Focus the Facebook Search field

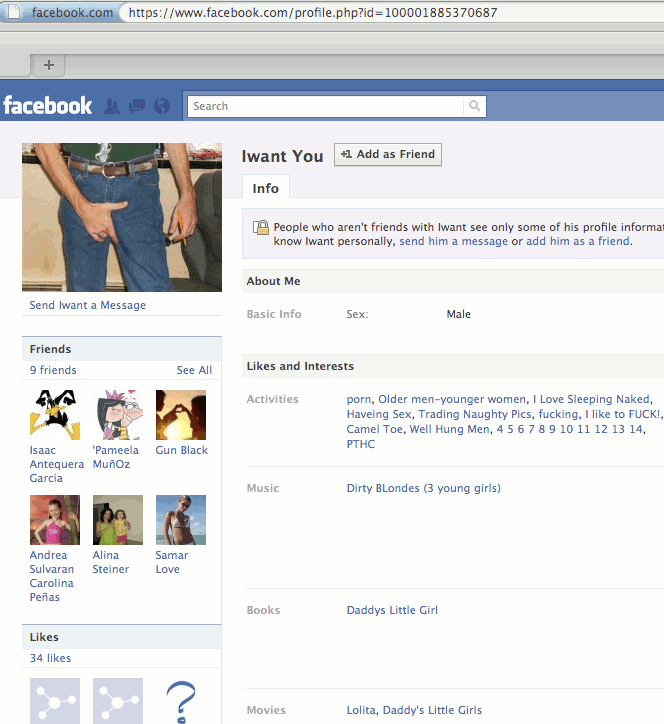point(325,106)
